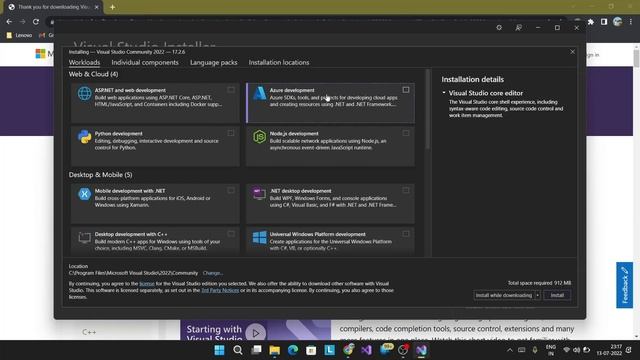This screenshot has width=640, height=360.
Task: Open Chrome profile avatar
Action: click(x=617, y=22)
